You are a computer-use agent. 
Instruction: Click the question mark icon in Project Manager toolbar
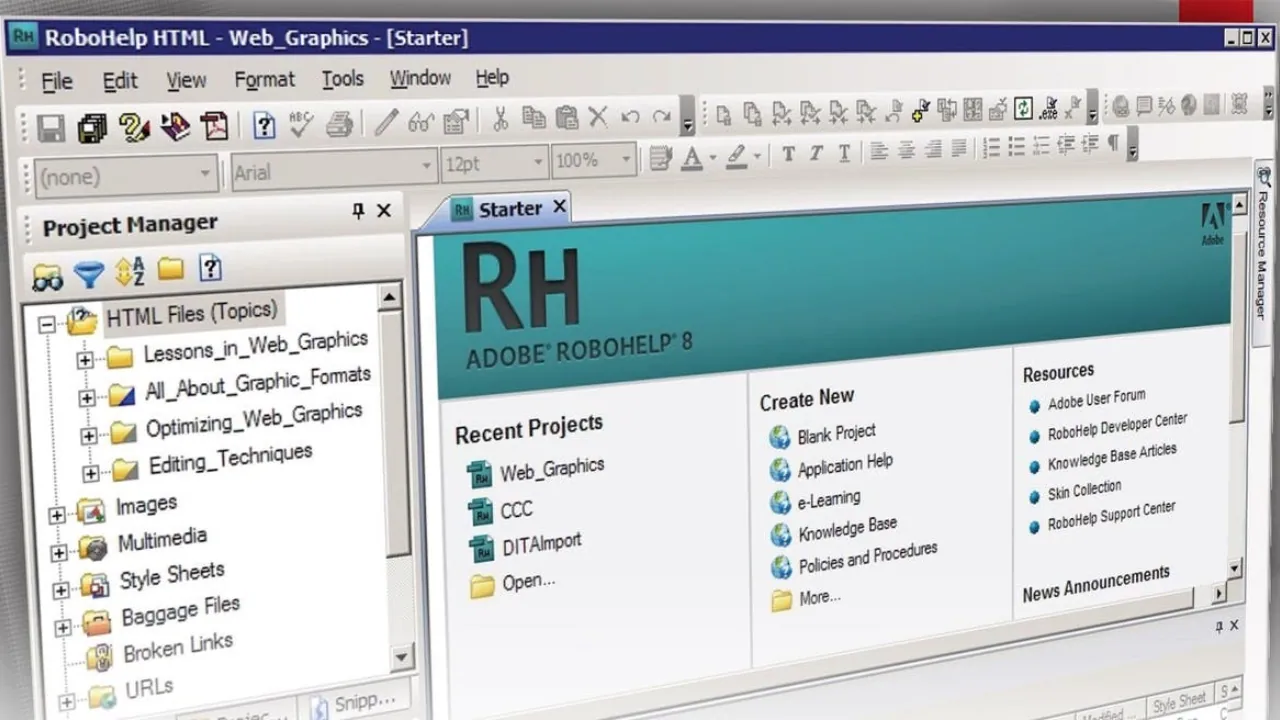click(x=210, y=267)
